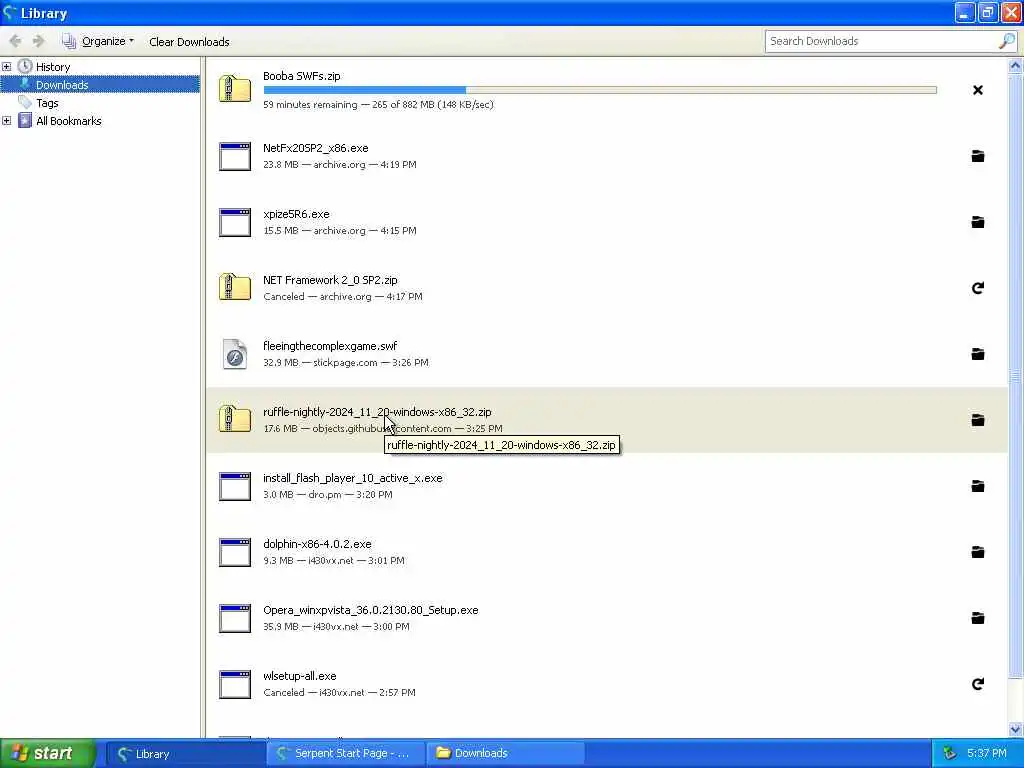
Task: Open containing folder for Opera_winxpvista setup
Action: [977, 618]
